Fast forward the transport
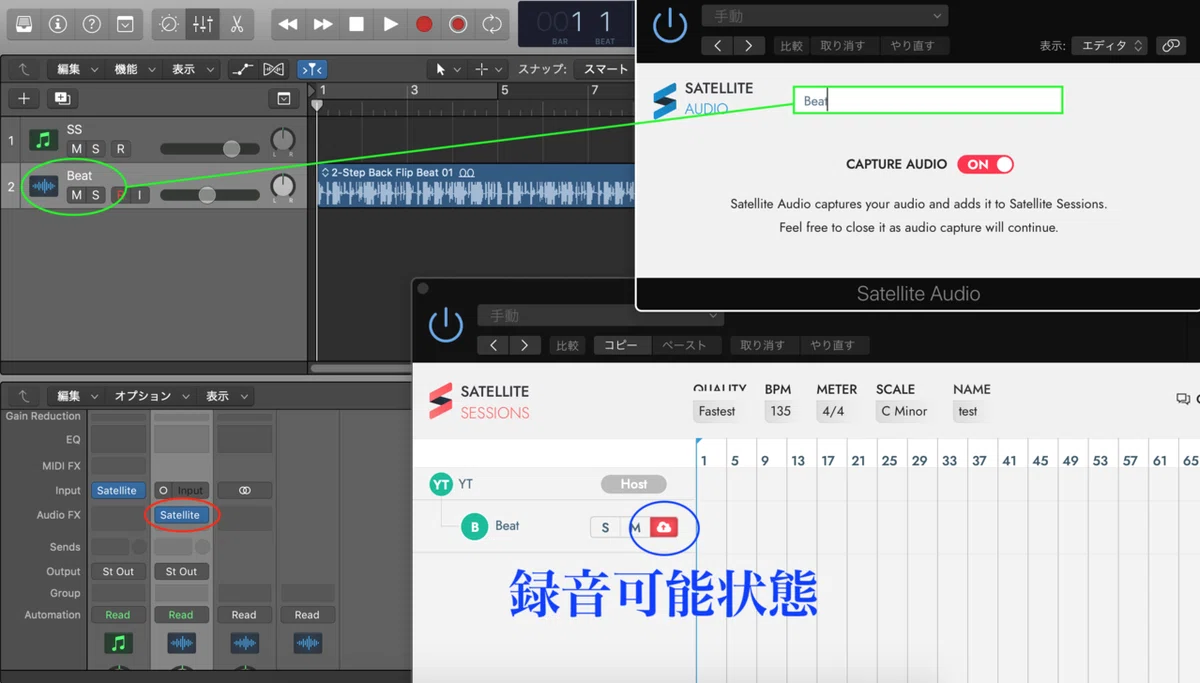 click(x=322, y=23)
